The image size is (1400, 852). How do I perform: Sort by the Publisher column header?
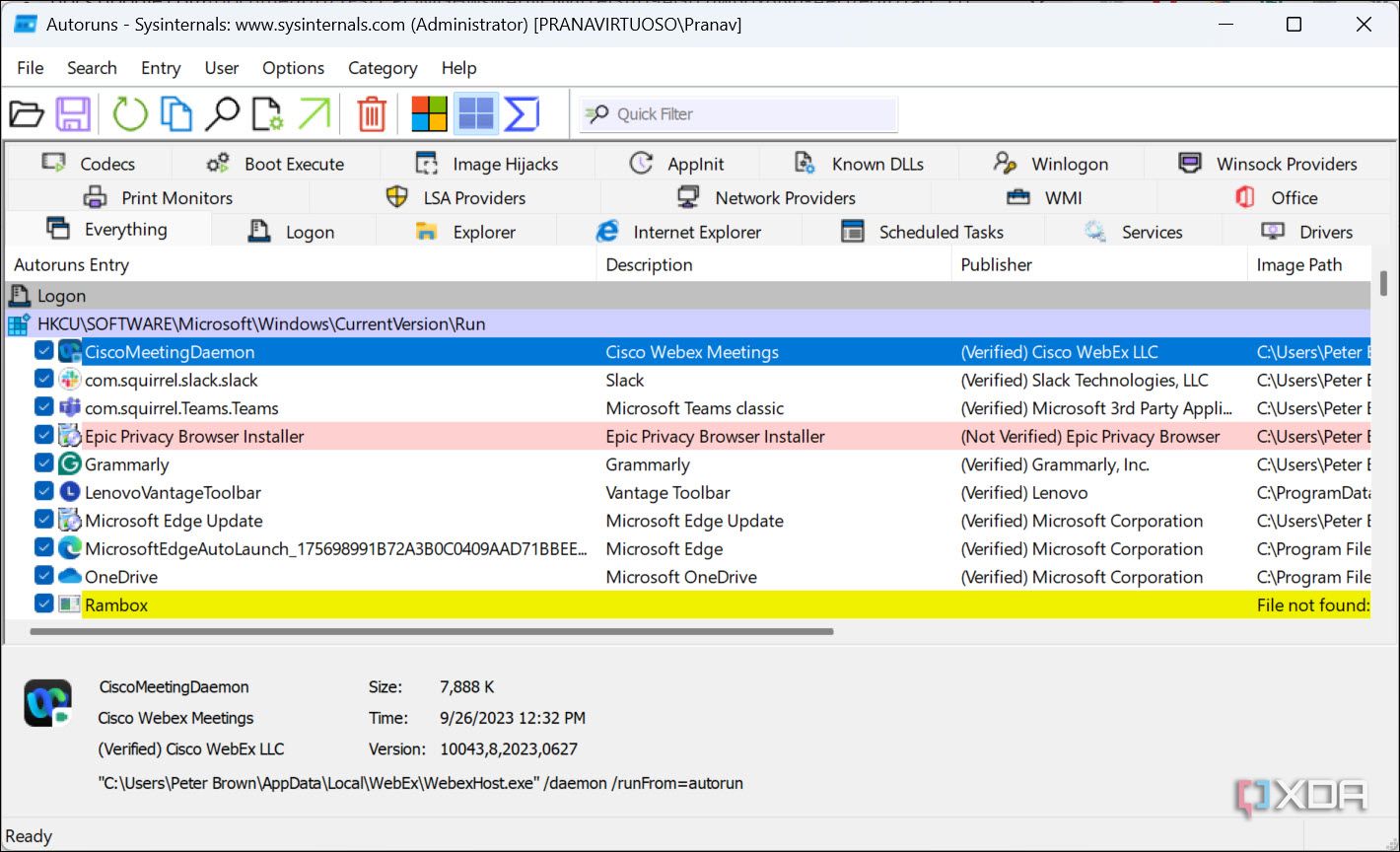[x=996, y=264]
